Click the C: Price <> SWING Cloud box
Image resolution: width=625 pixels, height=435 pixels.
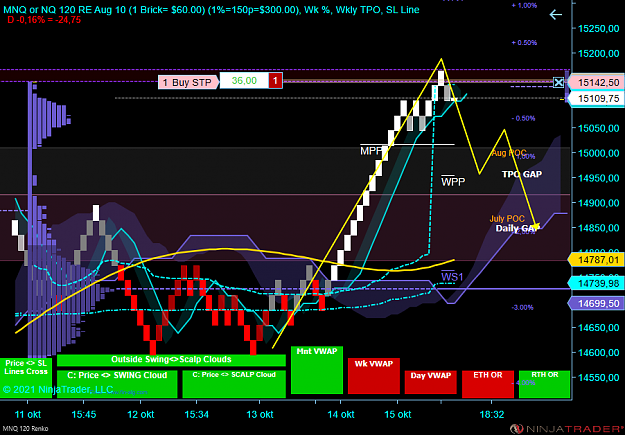click(x=117, y=384)
